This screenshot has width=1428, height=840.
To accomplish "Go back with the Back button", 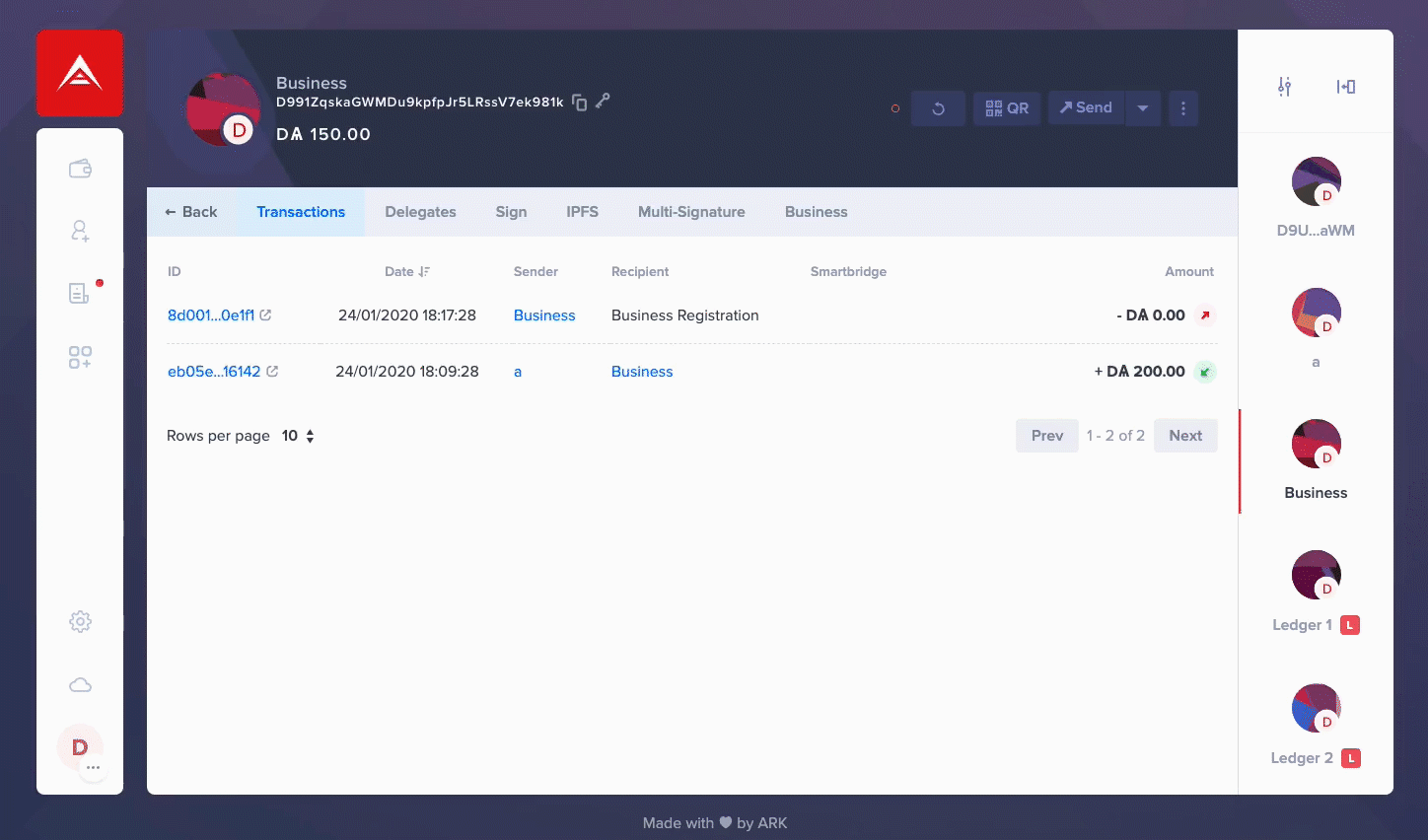I will [191, 212].
